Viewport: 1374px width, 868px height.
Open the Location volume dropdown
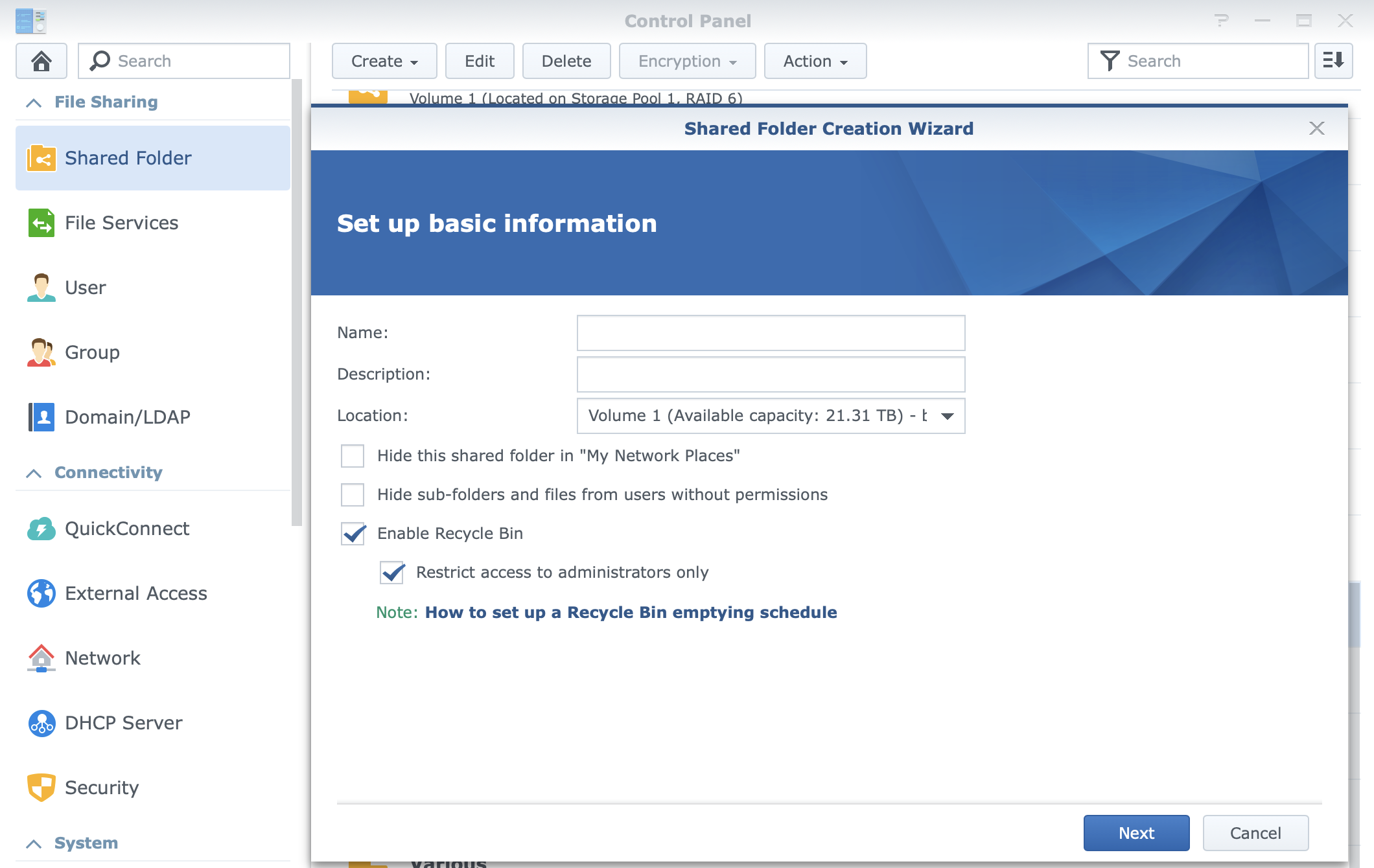[771, 416]
